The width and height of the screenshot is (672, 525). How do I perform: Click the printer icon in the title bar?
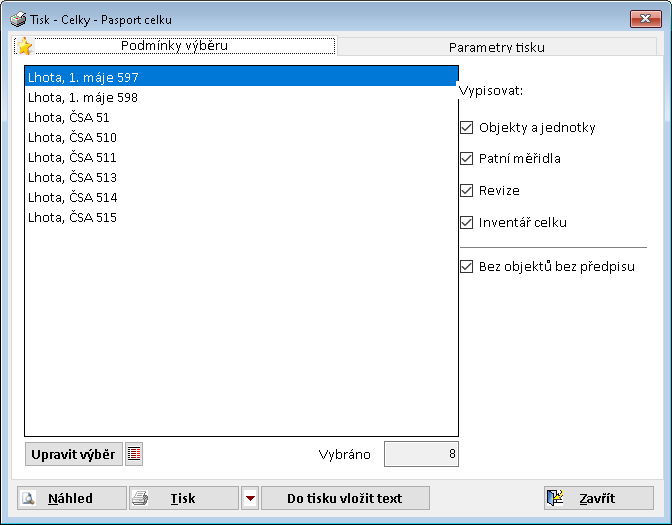17,19
